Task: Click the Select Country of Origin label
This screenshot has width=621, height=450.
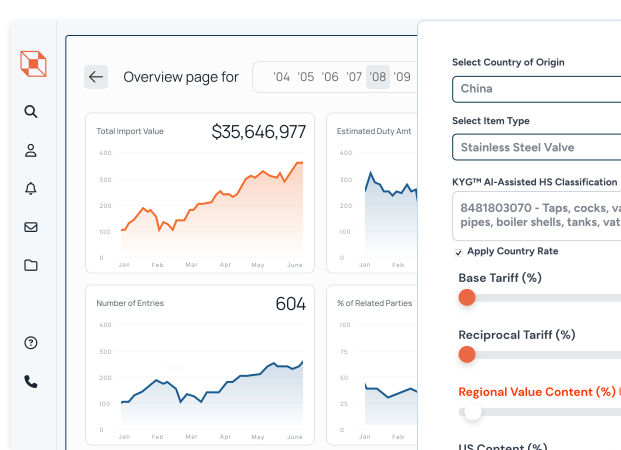Action: pyautogui.click(x=508, y=62)
